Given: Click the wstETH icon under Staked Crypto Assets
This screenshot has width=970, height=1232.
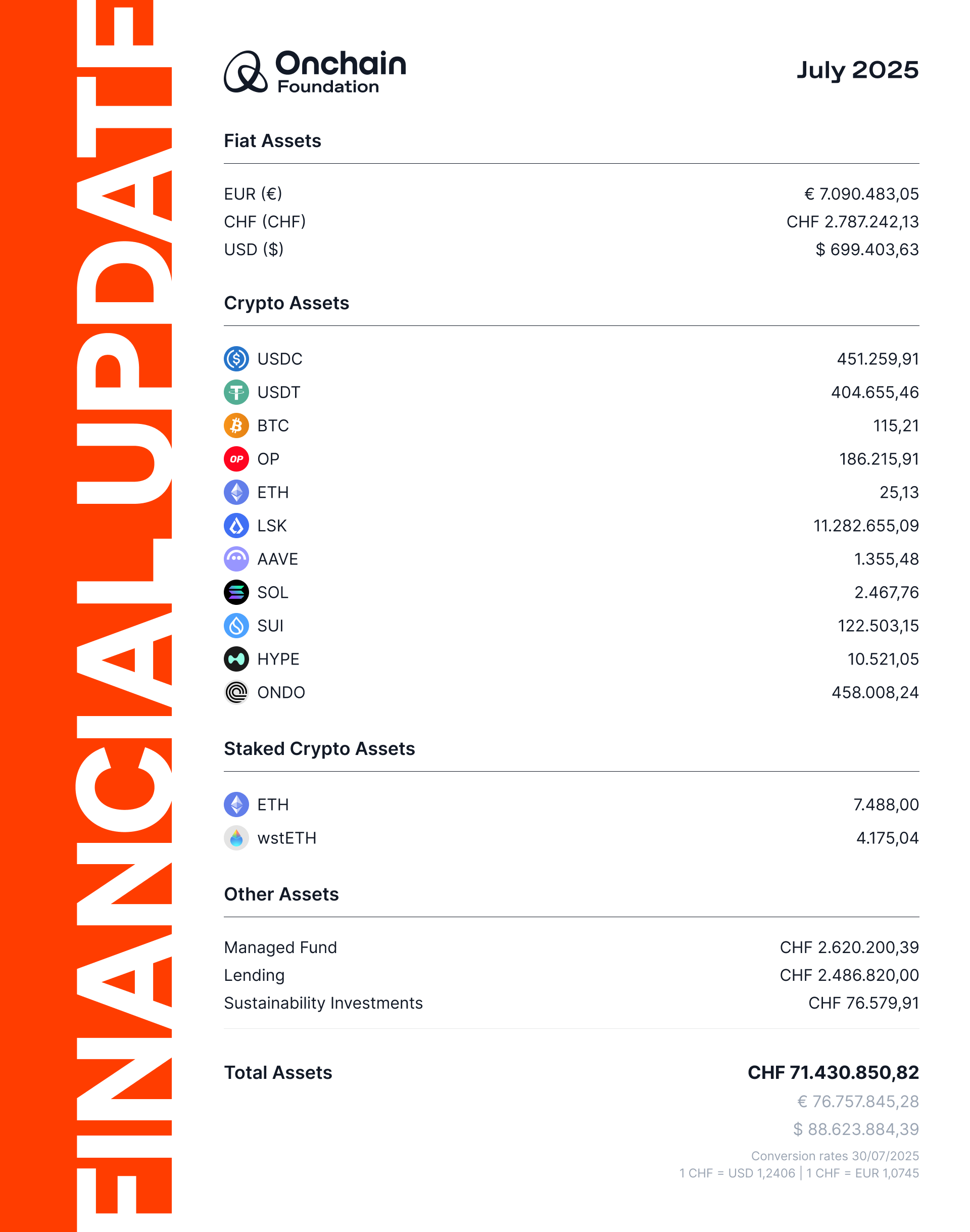Looking at the screenshot, I should (x=236, y=838).
